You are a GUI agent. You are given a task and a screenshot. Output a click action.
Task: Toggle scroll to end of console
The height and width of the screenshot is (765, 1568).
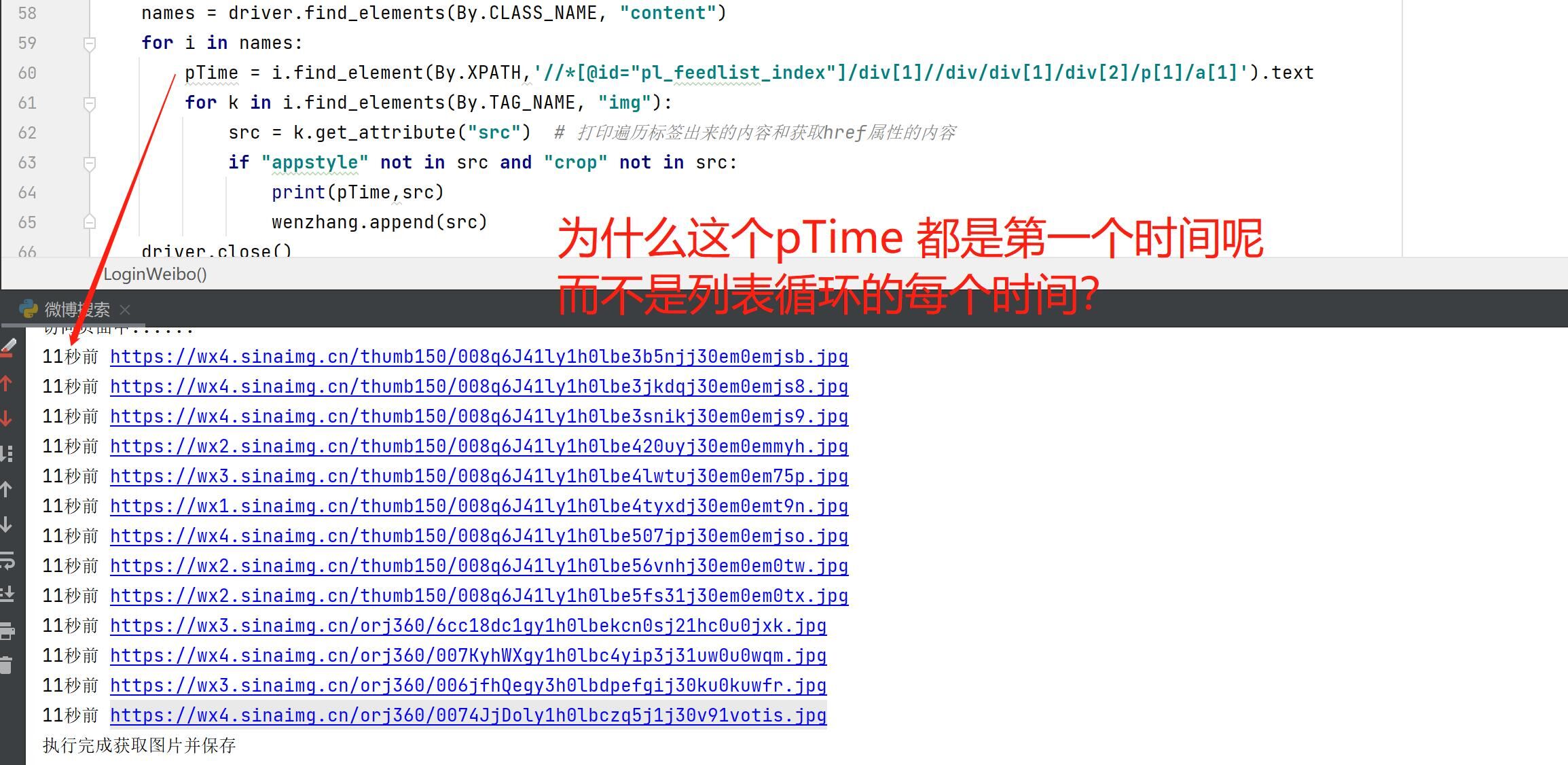[7, 594]
